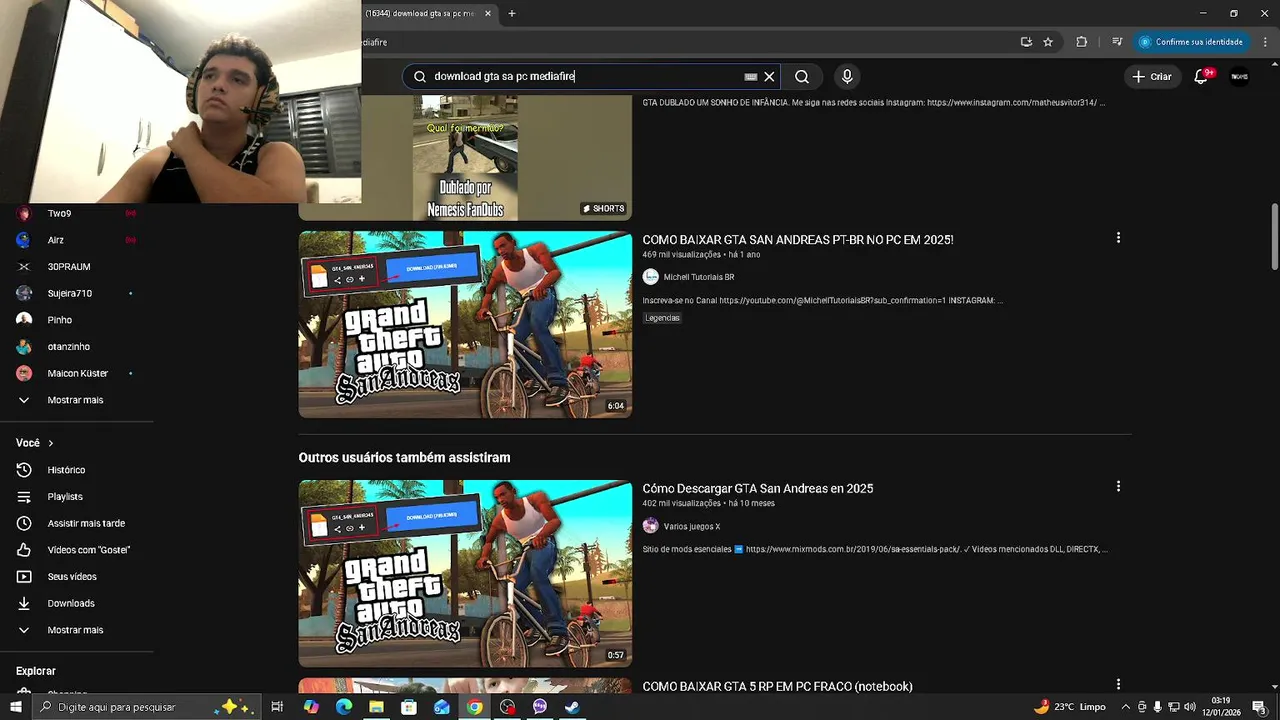
Task: Close the 'download gta sa pc' tab
Action: tap(488, 13)
